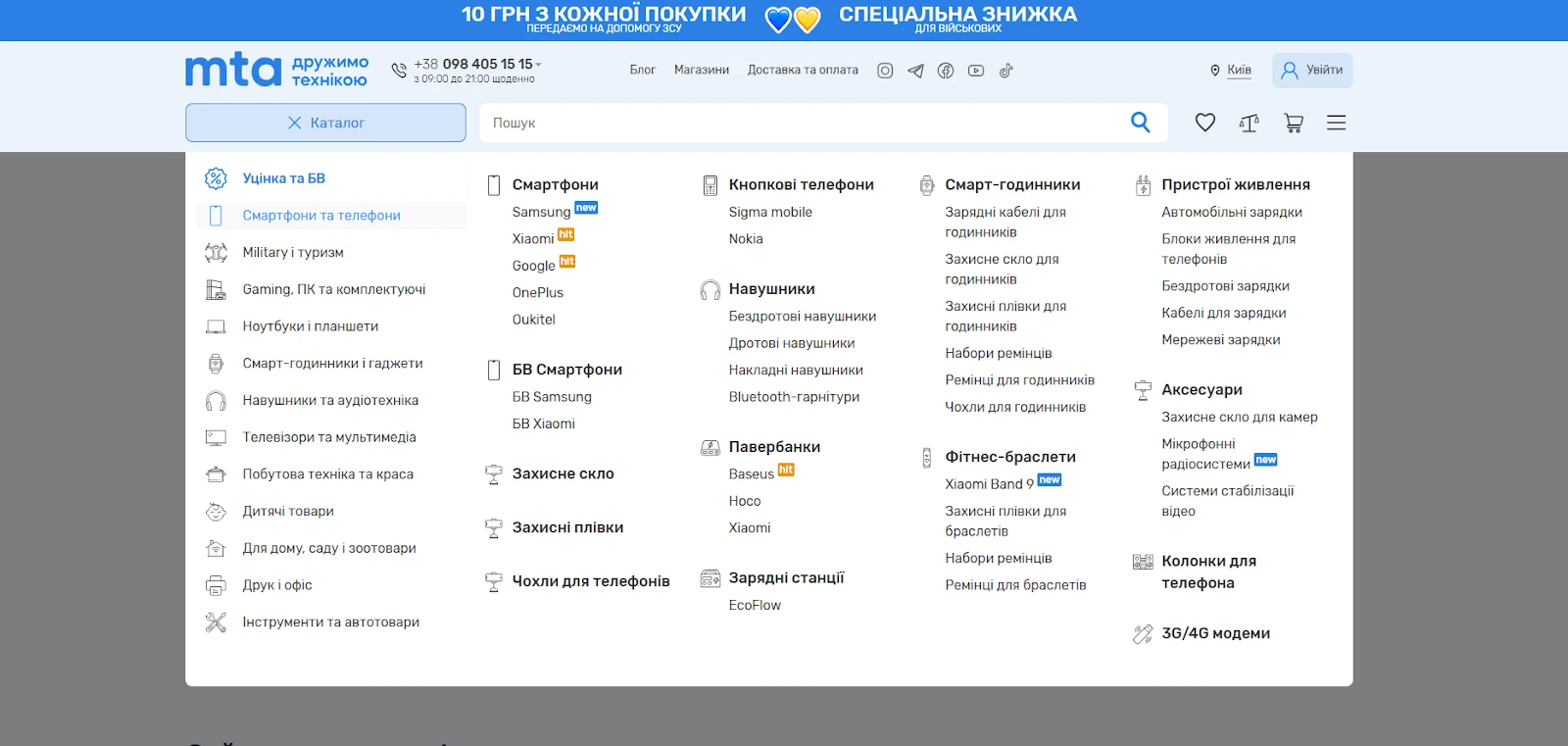This screenshot has height=746, width=1568.
Task: Open the Instagram social icon
Action: coord(885,71)
